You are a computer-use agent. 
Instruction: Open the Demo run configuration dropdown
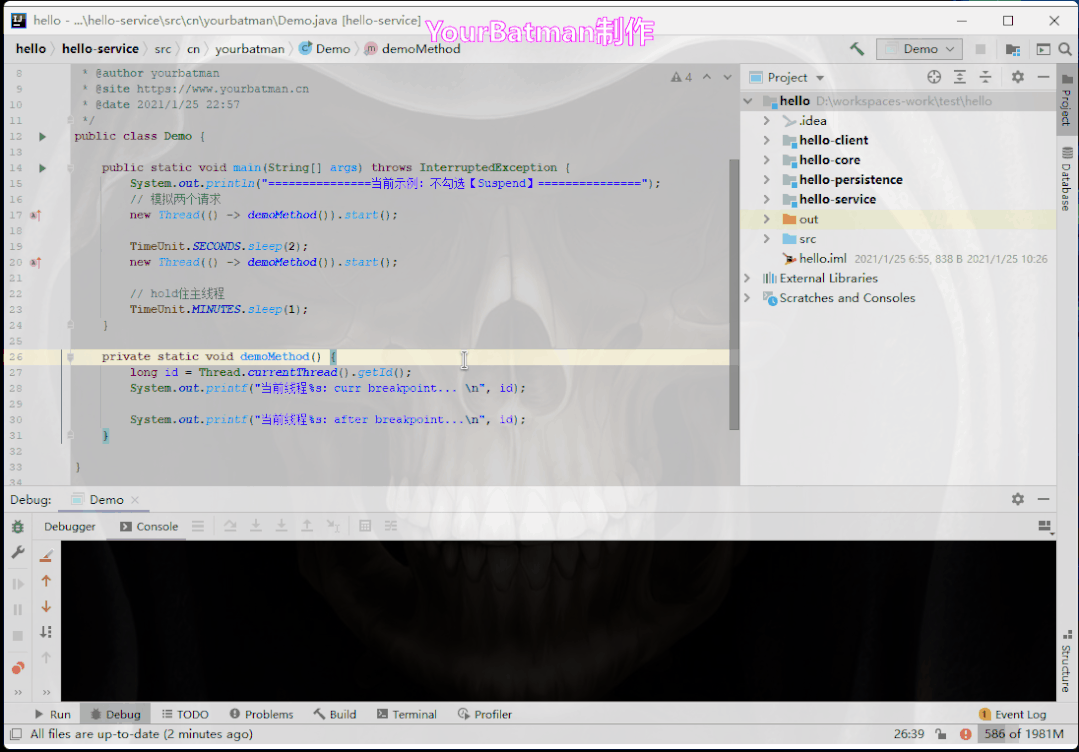919,49
